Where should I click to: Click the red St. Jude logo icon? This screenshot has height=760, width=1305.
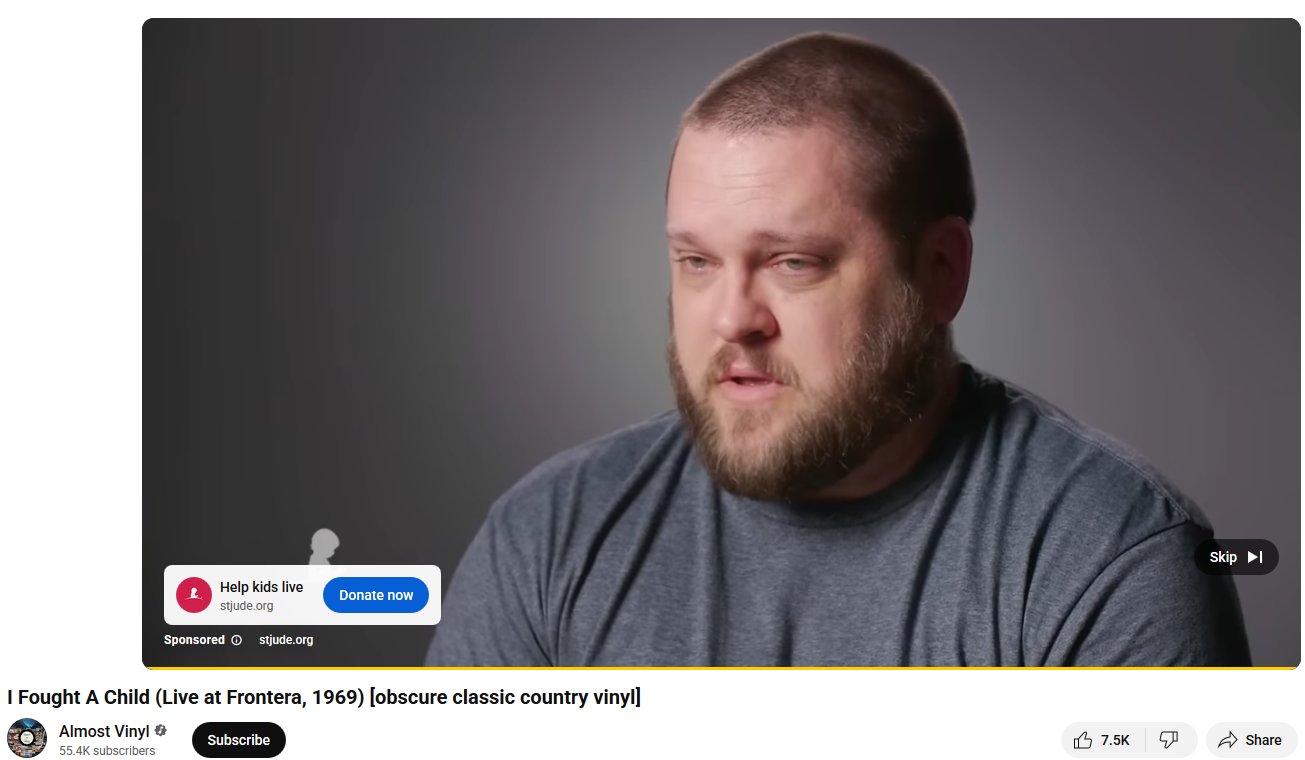pos(194,595)
